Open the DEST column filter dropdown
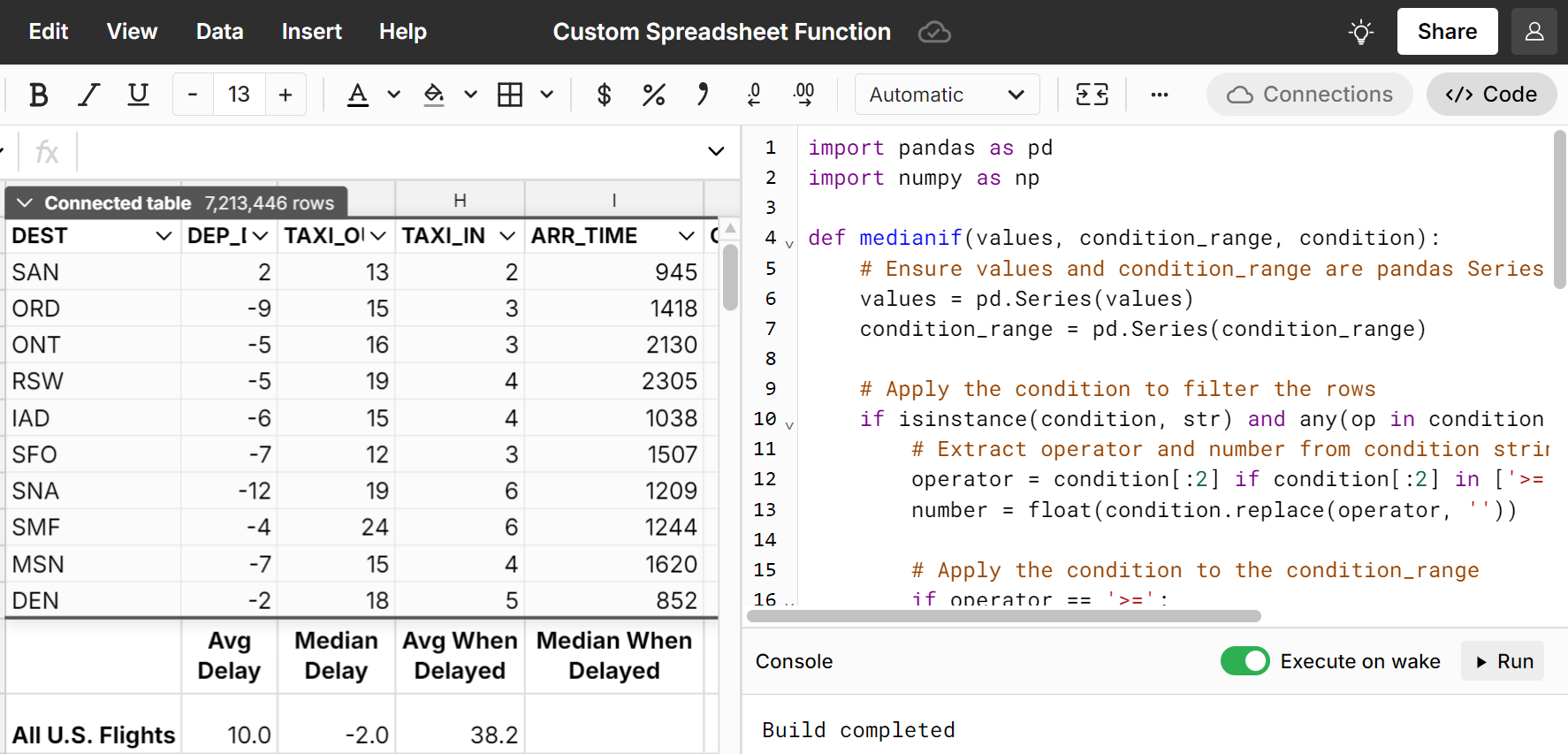 pyautogui.click(x=163, y=236)
